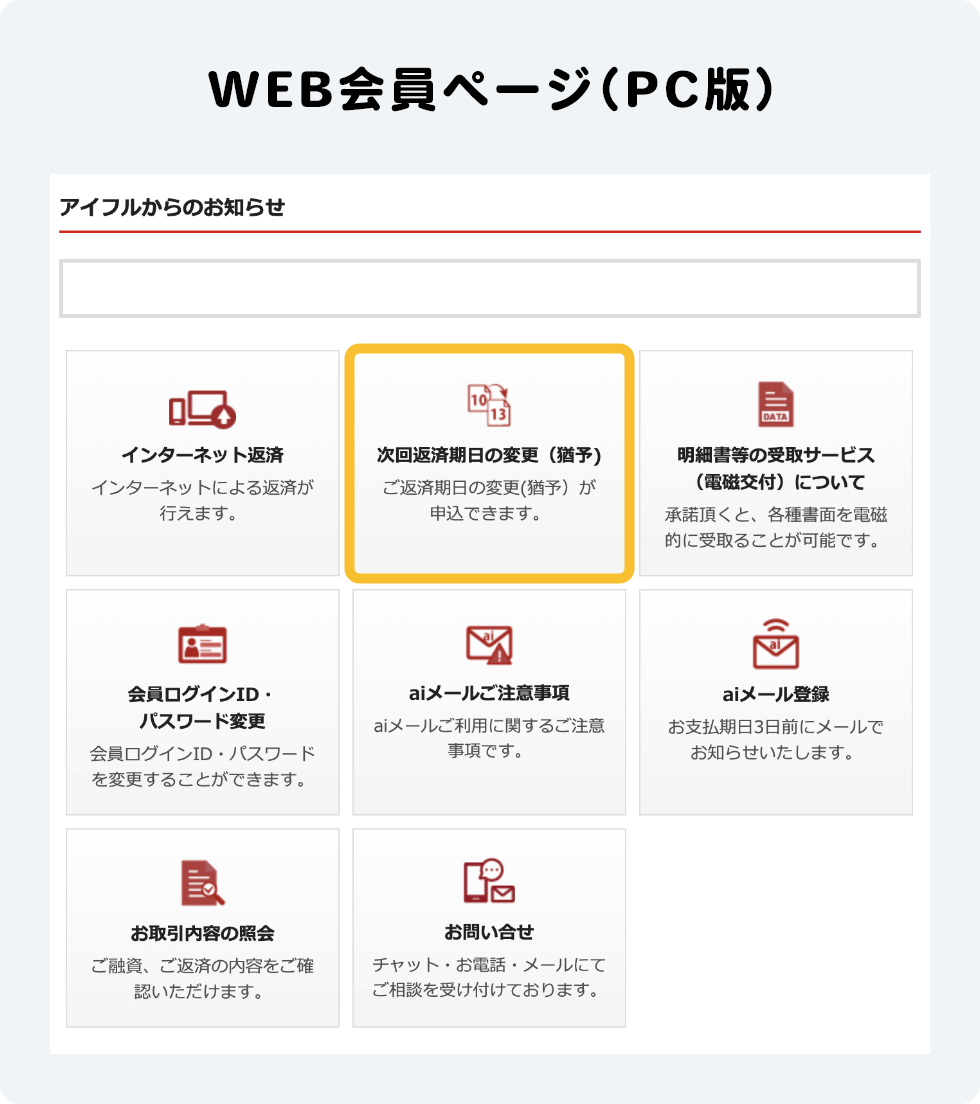
Task: Click the お問い合せ phone and mail icon
Action: click(x=489, y=881)
